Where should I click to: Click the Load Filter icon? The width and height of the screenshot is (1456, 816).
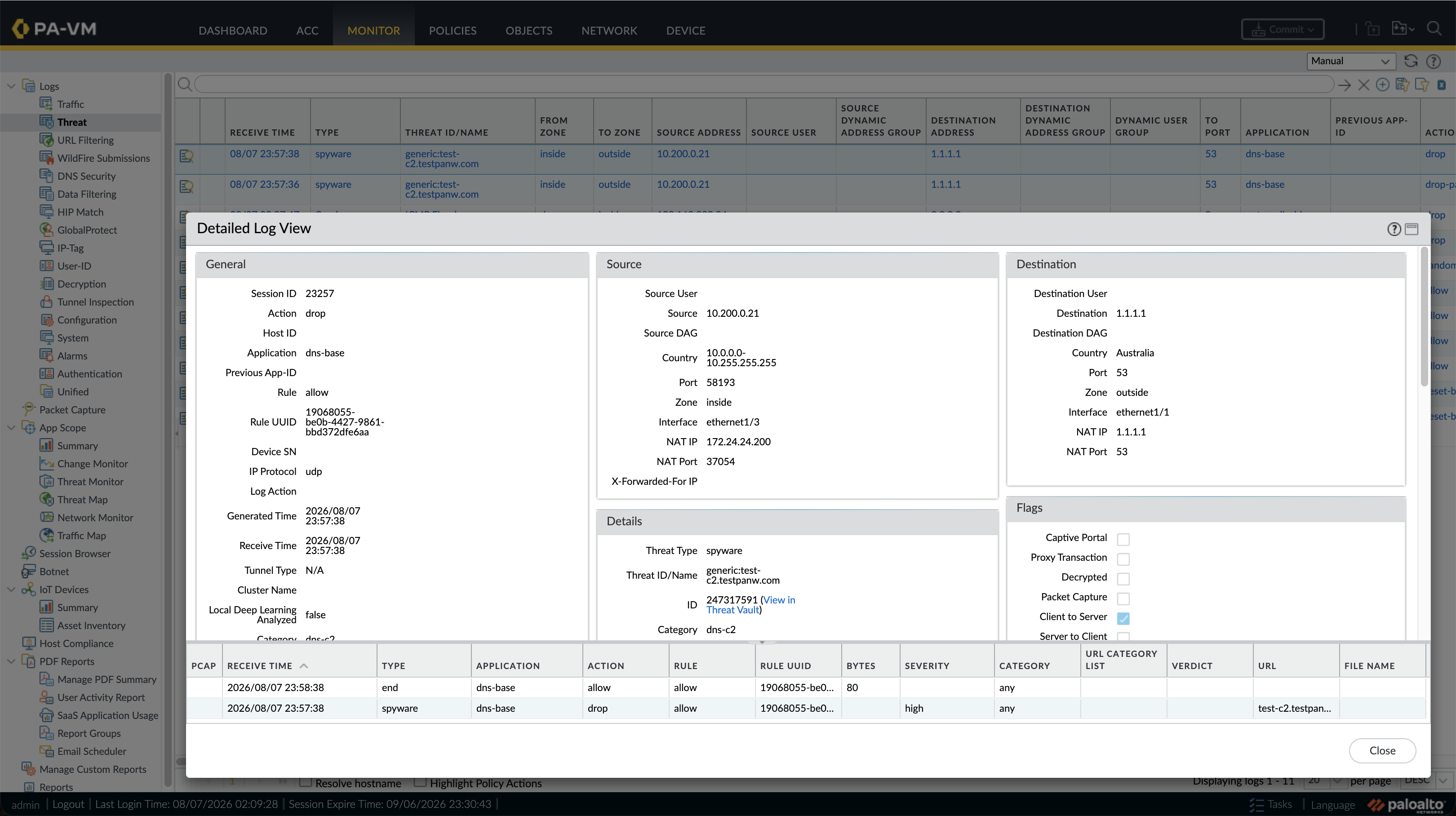(x=1422, y=85)
